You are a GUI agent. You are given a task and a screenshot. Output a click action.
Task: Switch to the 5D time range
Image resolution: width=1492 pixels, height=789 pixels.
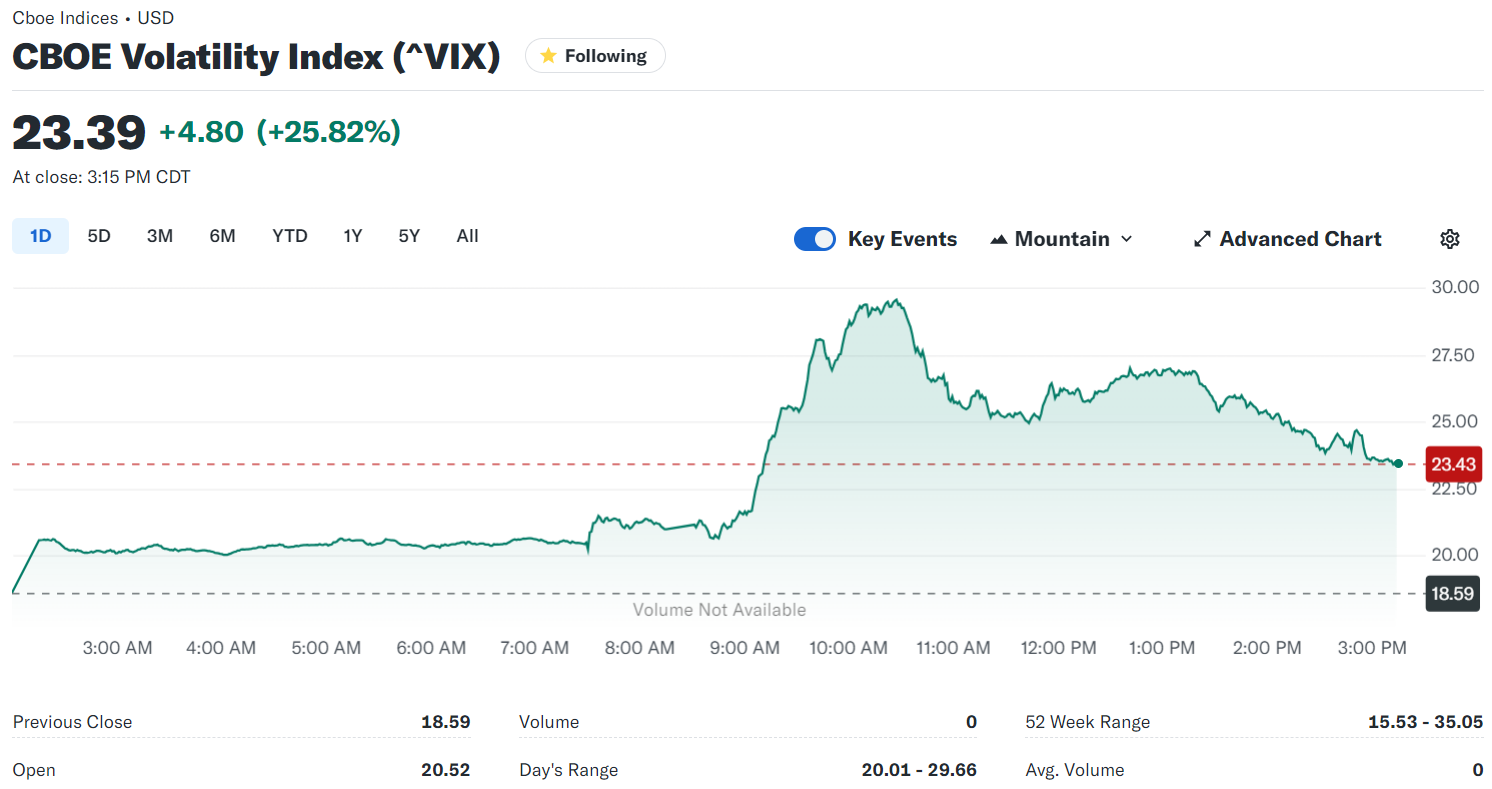tap(99, 236)
